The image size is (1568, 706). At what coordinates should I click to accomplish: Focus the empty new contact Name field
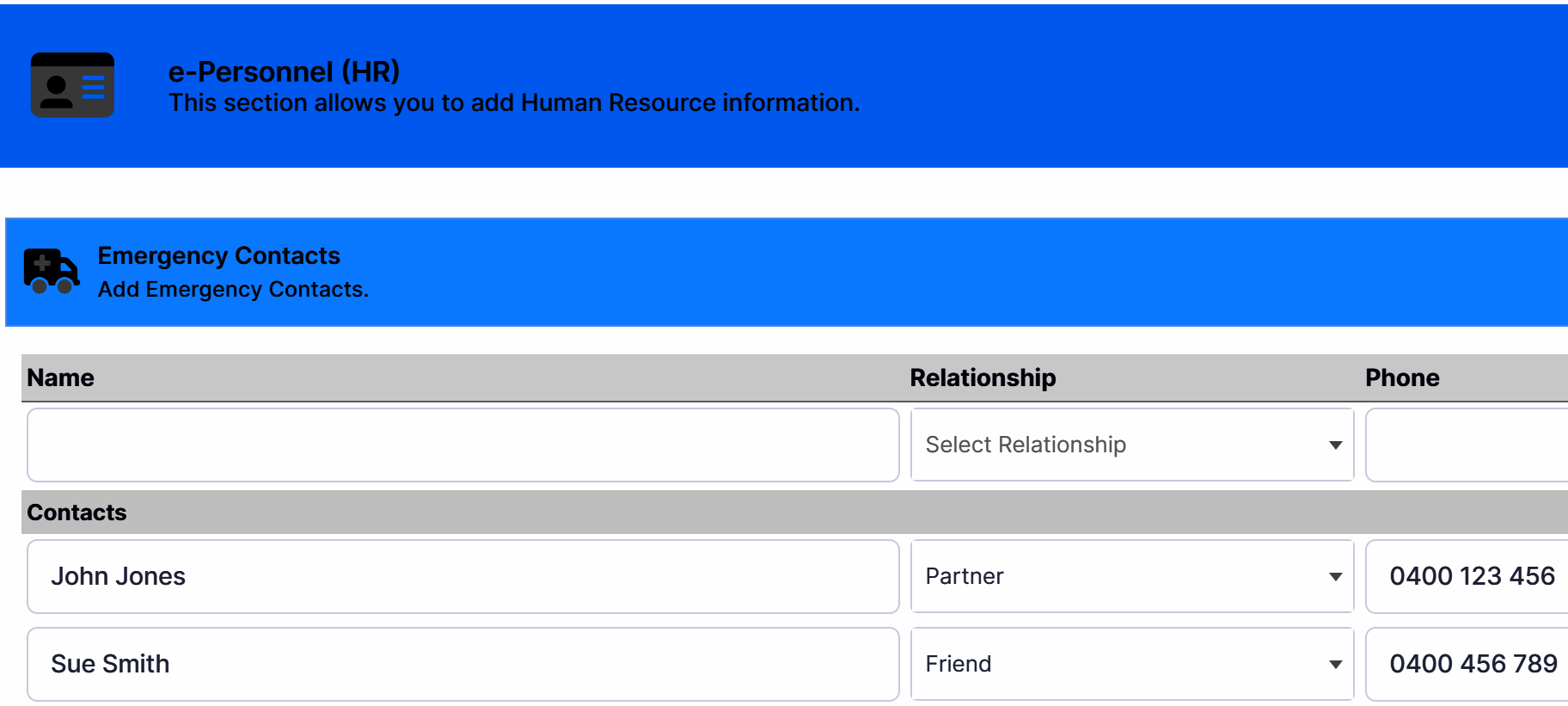(x=462, y=445)
